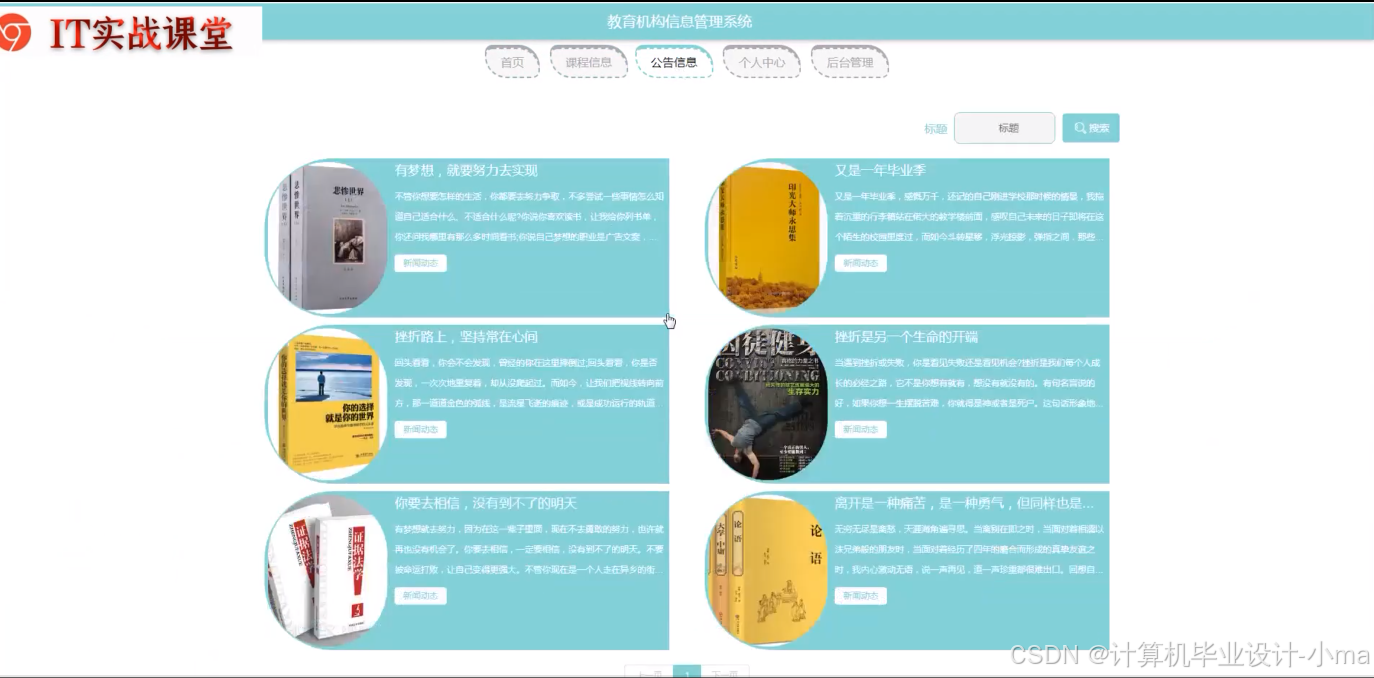This screenshot has width=1374, height=678.
Task: Click 新闻动态 tag under 挫折是另一个生命的开端
Action: click(x=861, y=429)
